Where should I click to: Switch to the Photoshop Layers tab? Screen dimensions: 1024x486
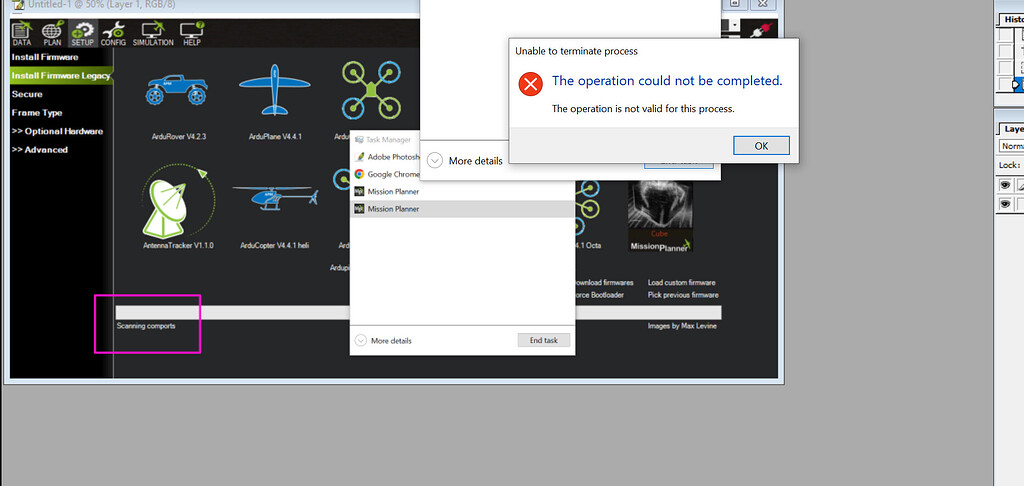1012,129
